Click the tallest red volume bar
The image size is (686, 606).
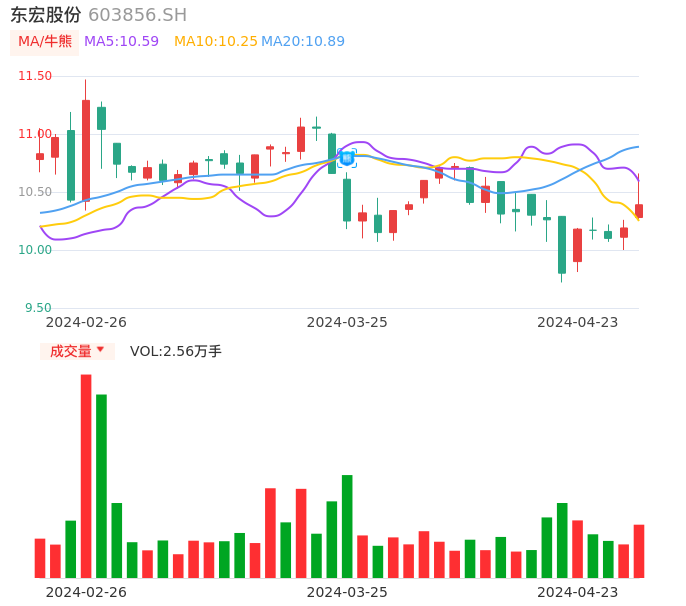tap(86, 475)
